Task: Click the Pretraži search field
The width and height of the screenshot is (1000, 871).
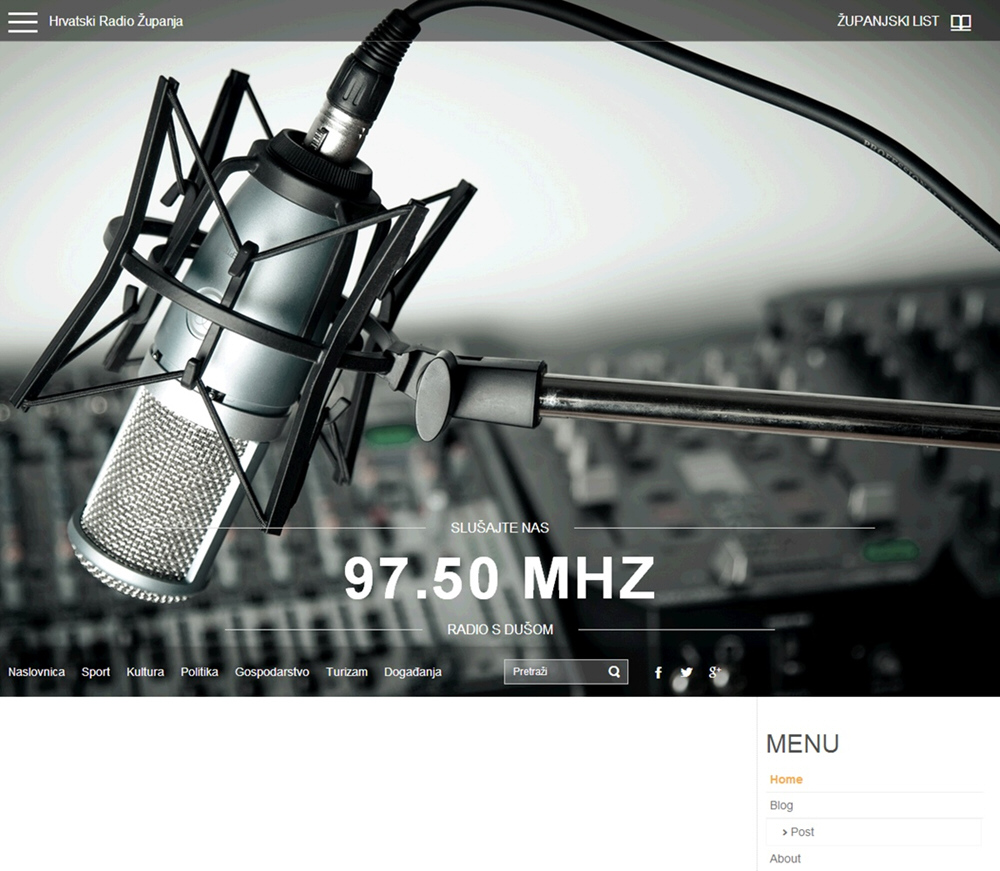Action: (x=555, y=672)
